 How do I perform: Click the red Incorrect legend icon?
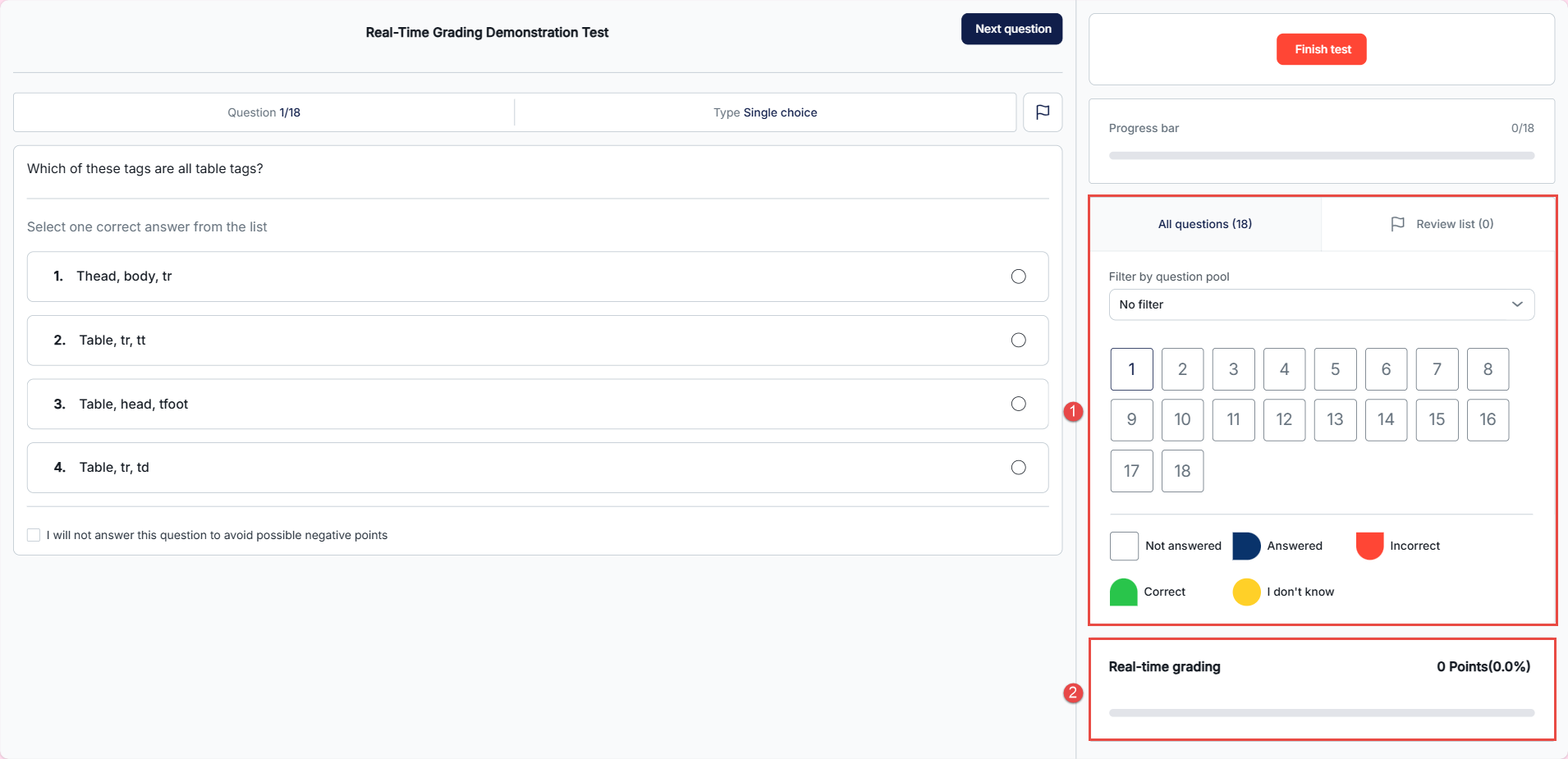pos(1369,546)
